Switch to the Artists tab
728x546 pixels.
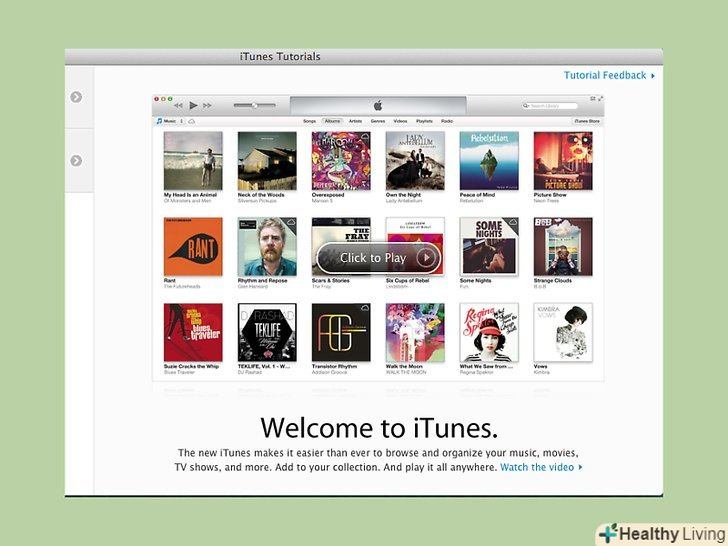(x=355, y=121)
